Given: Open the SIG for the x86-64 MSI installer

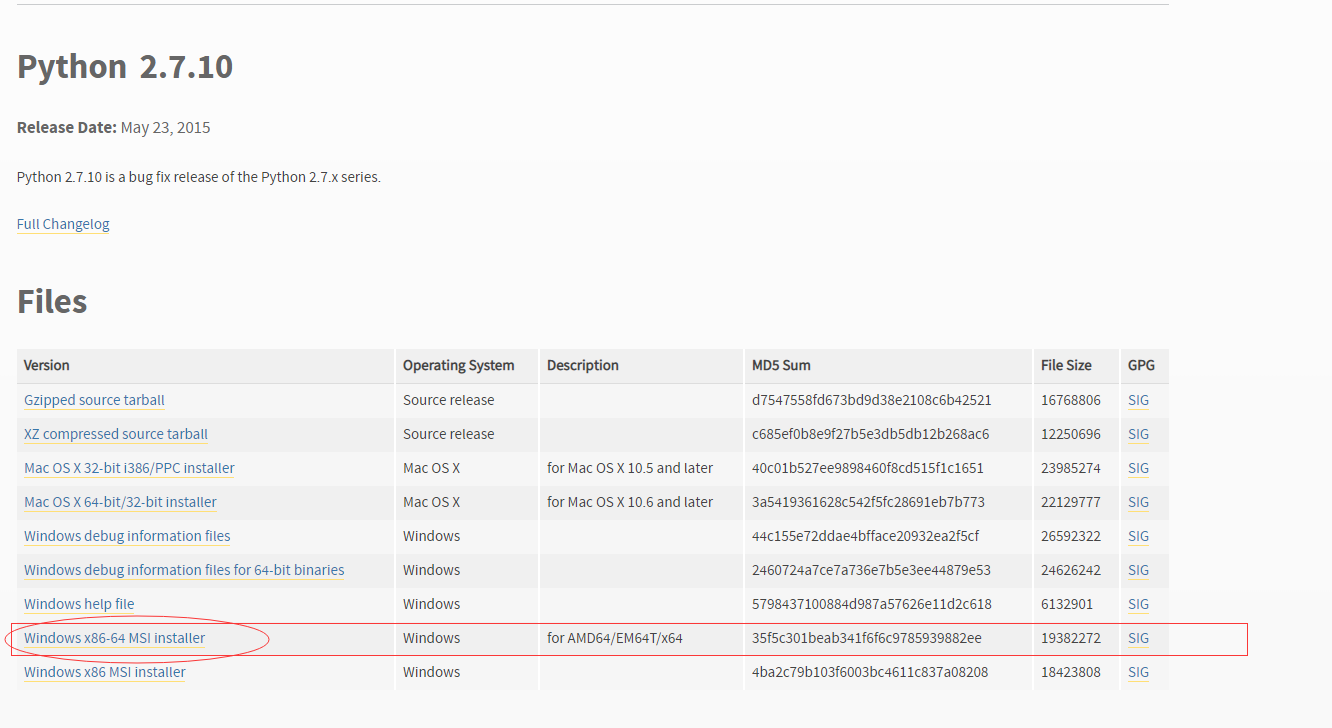Looking at the screenshot, I should pos(1138,638).
